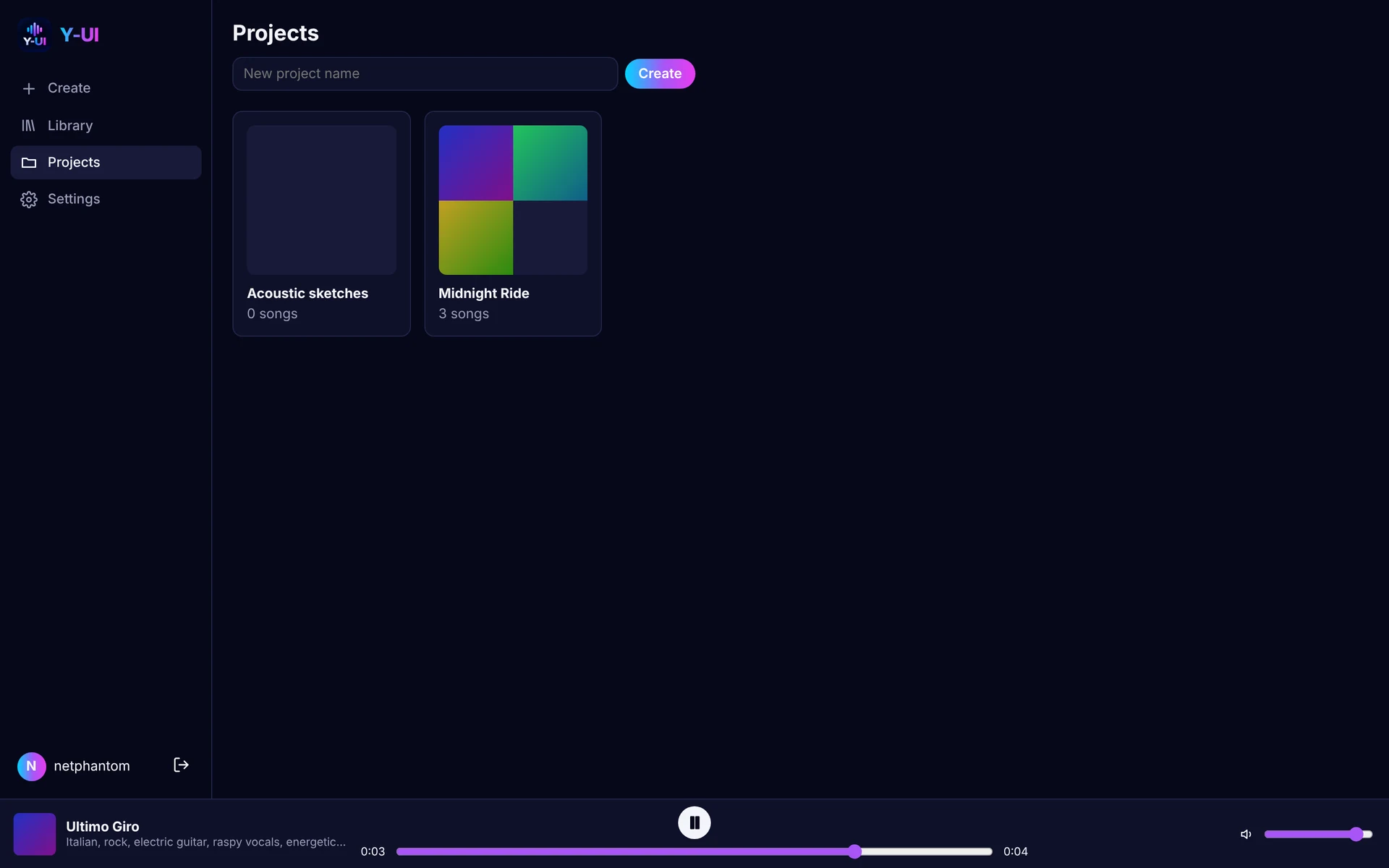Screen dimensions: 1389x868
Task: Open the Midnight Ride cover thumbnail
Action: tap(513, 200)
